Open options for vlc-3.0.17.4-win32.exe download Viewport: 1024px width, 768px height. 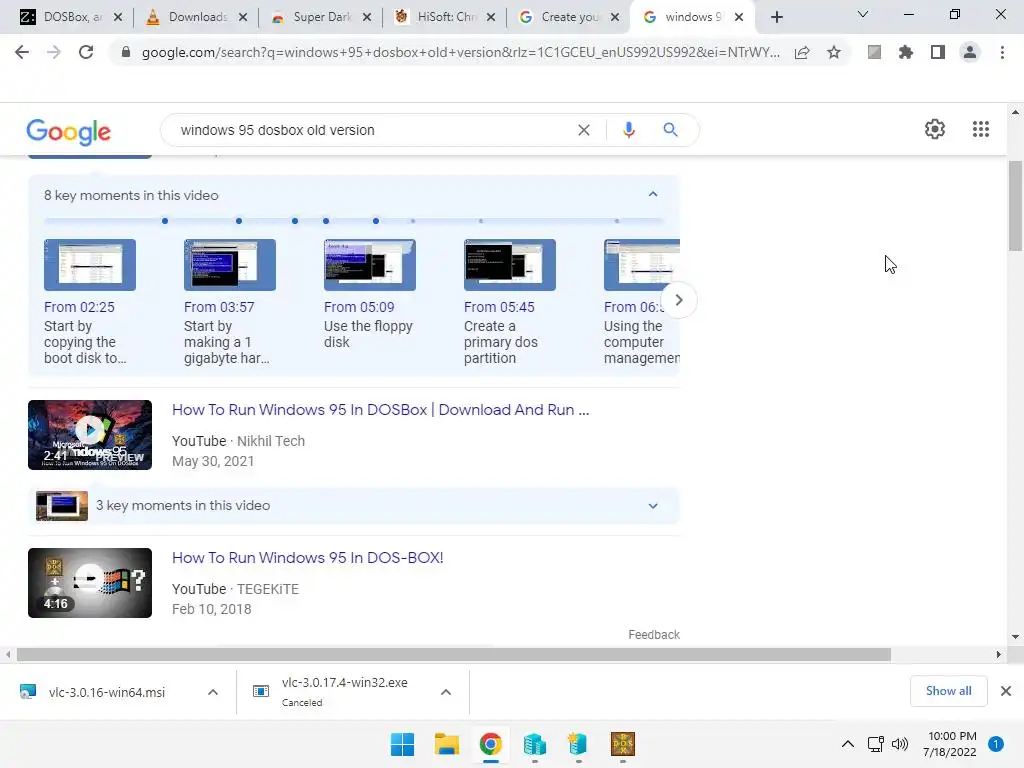click(445, 692)
